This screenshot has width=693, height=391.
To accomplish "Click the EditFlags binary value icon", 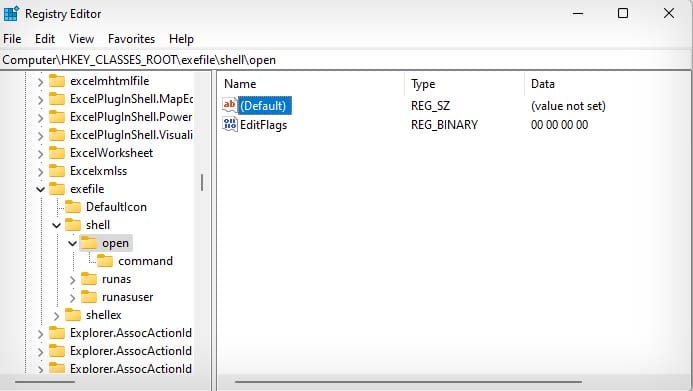I will pos(230,124).
